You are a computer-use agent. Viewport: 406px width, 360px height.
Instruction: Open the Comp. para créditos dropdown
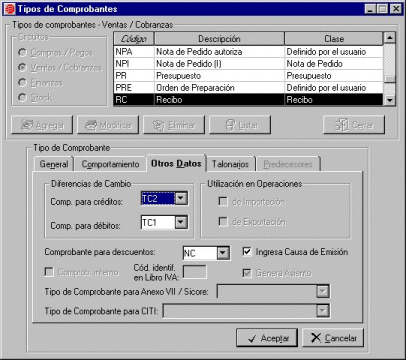[x=181, y=198]
